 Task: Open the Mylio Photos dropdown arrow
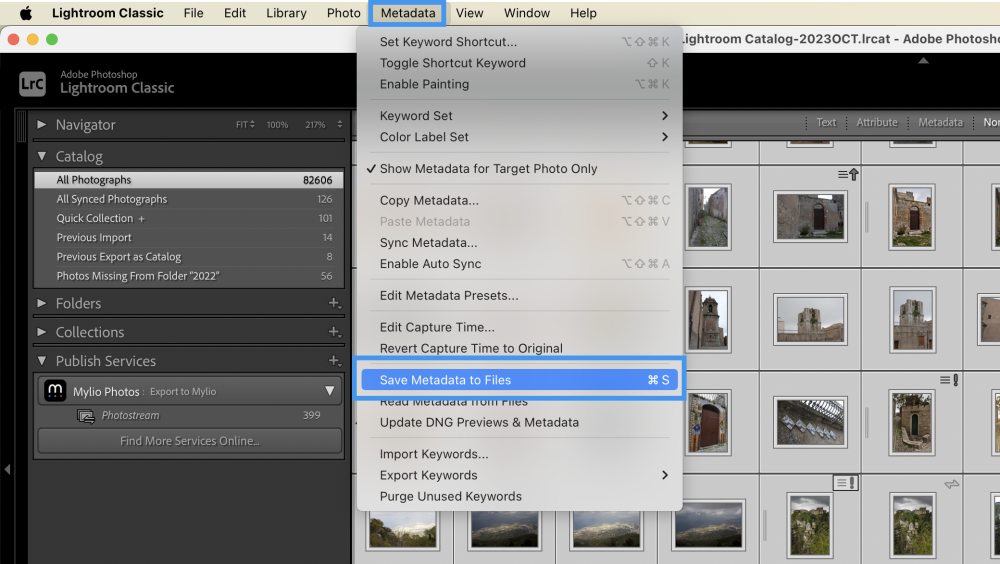pyautogui.click(x=329, y=391)
